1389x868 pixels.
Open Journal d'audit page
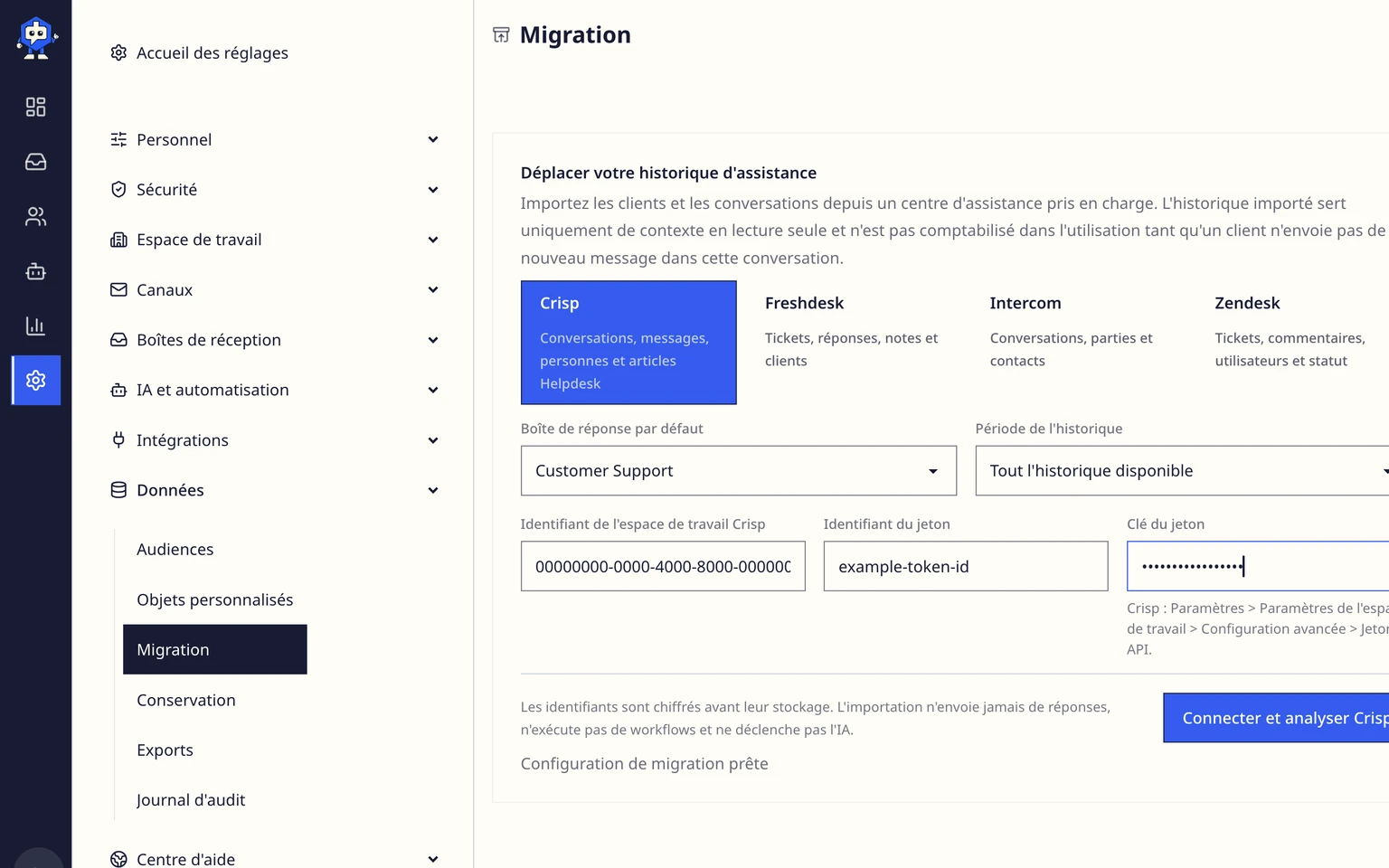pos(191,800)
